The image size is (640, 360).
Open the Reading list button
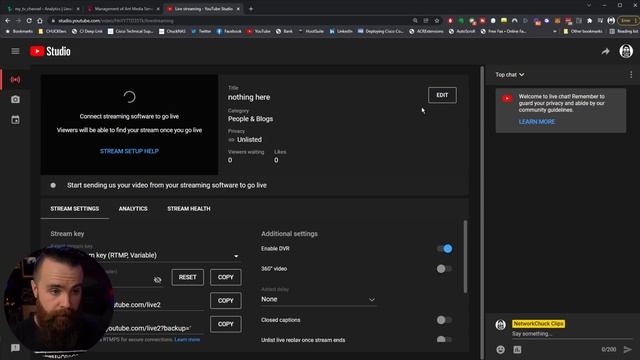coord(624,31)
